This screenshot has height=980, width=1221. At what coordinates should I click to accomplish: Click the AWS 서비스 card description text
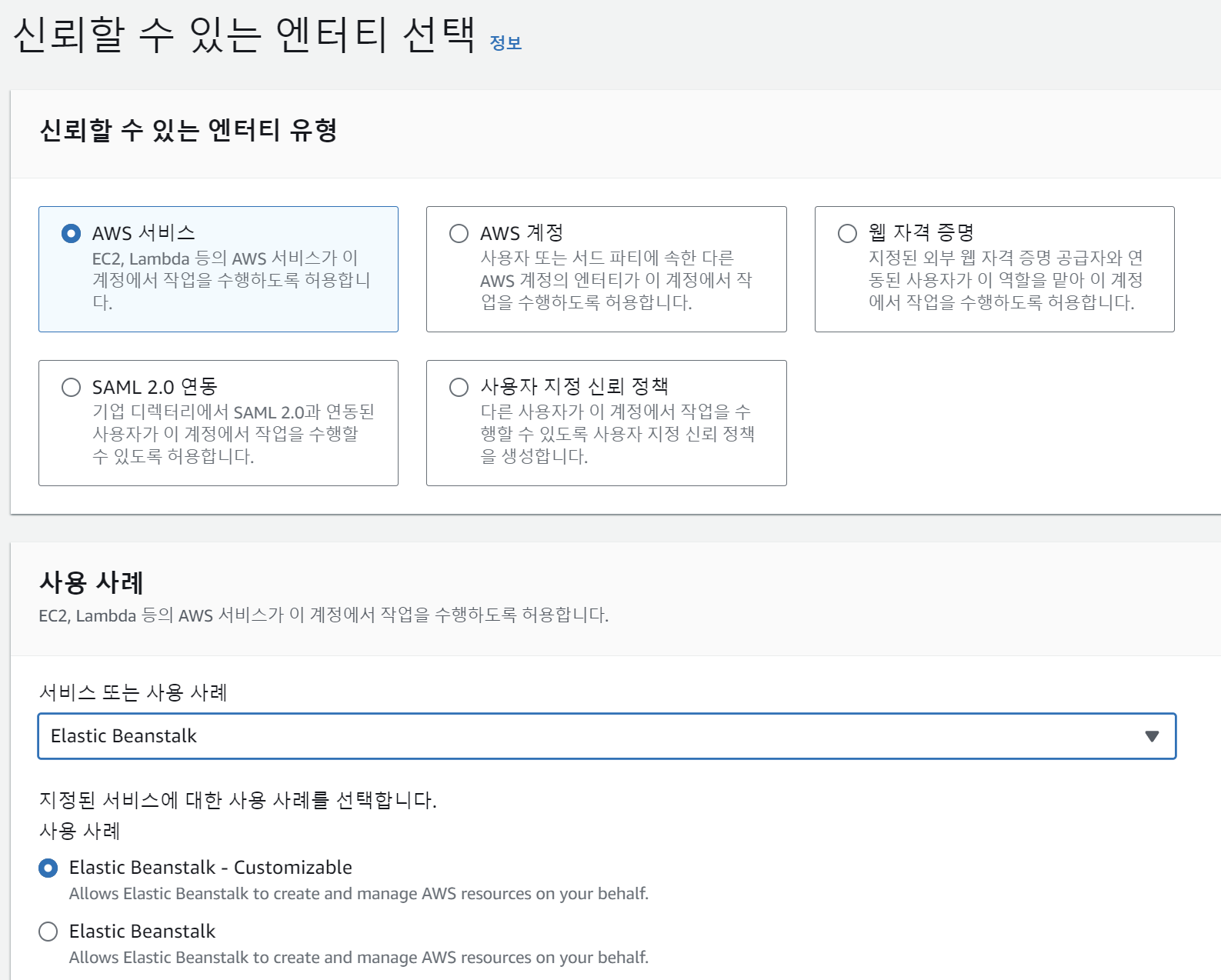point(231,280)
